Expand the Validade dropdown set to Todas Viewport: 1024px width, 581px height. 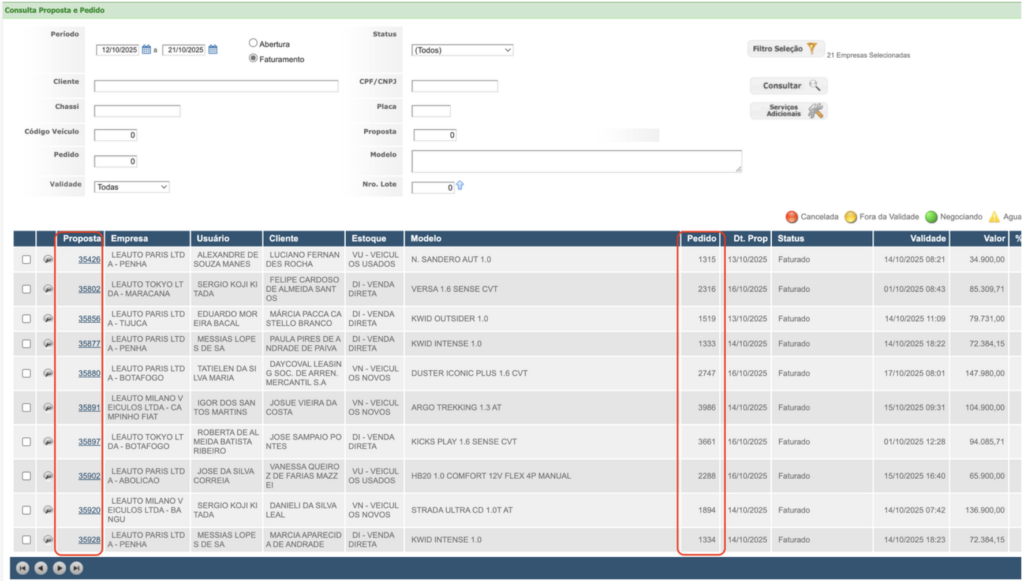click(x=132, y=187)
